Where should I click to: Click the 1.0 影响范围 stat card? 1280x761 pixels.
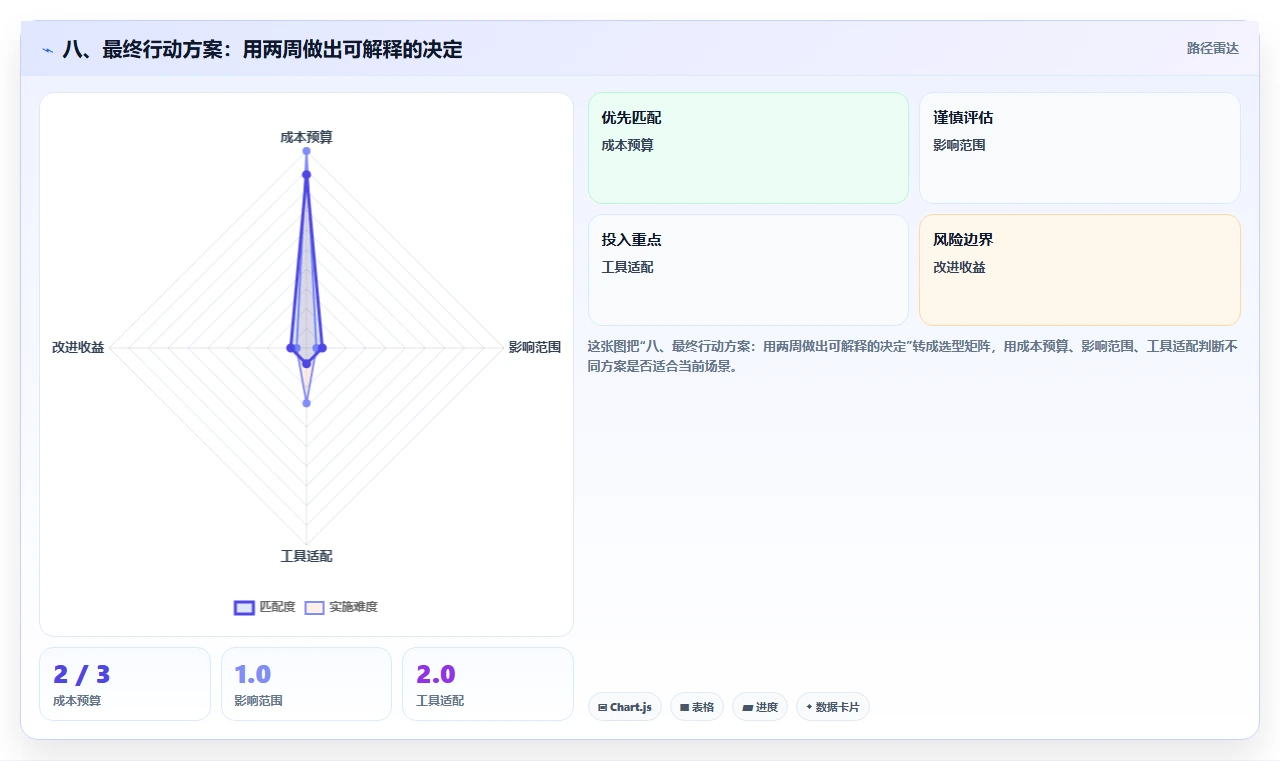(x=306, y=684)
